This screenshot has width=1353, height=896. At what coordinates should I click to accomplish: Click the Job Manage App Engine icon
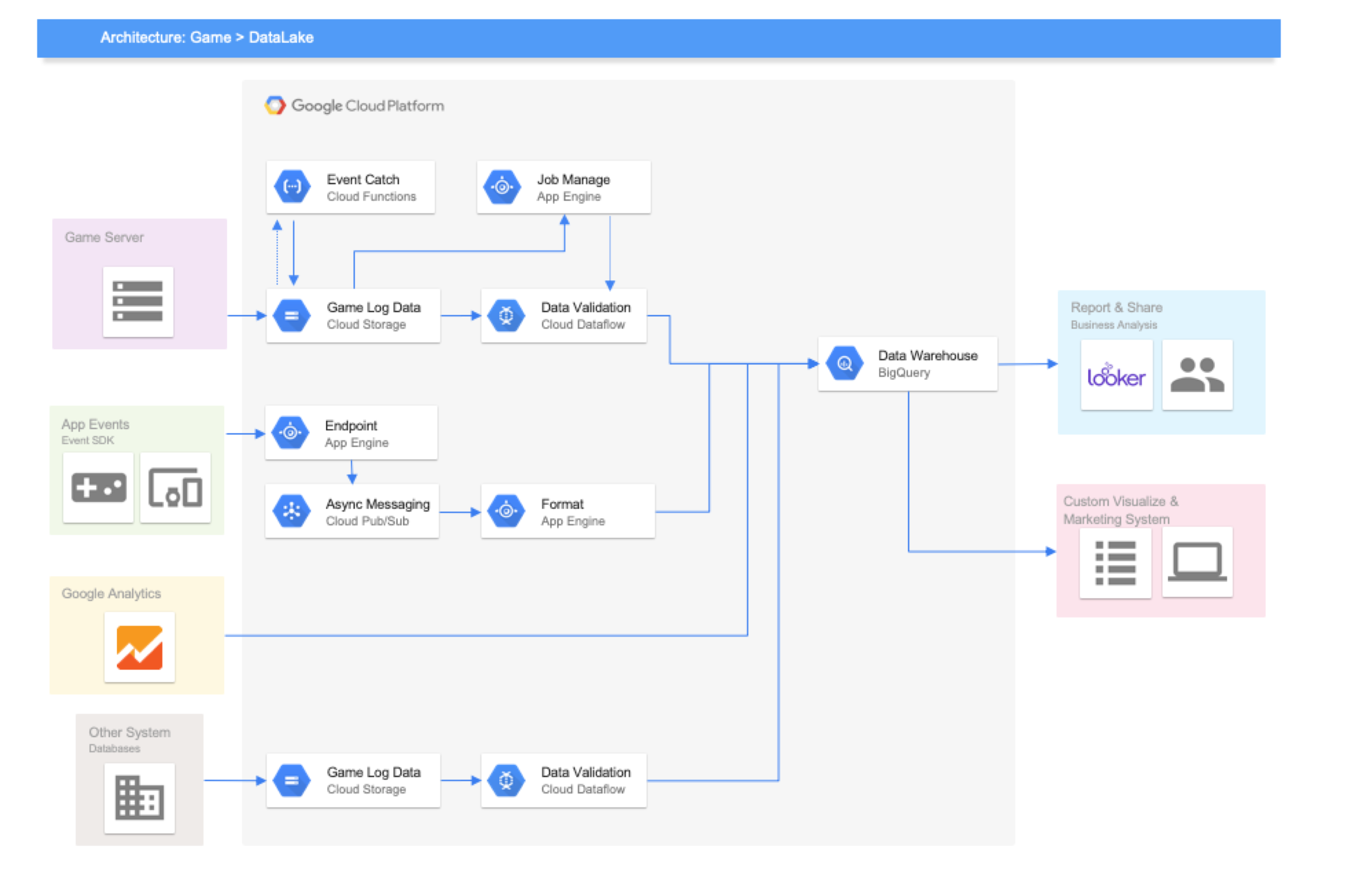point(502,186)
